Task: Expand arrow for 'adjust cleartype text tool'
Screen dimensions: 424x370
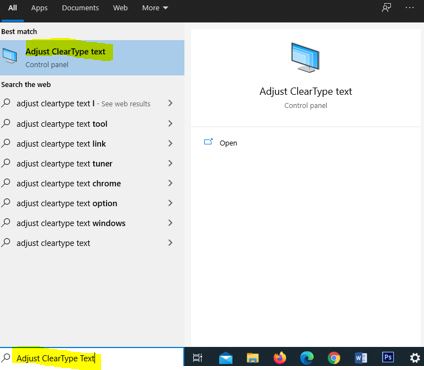Action: point(170,124)
